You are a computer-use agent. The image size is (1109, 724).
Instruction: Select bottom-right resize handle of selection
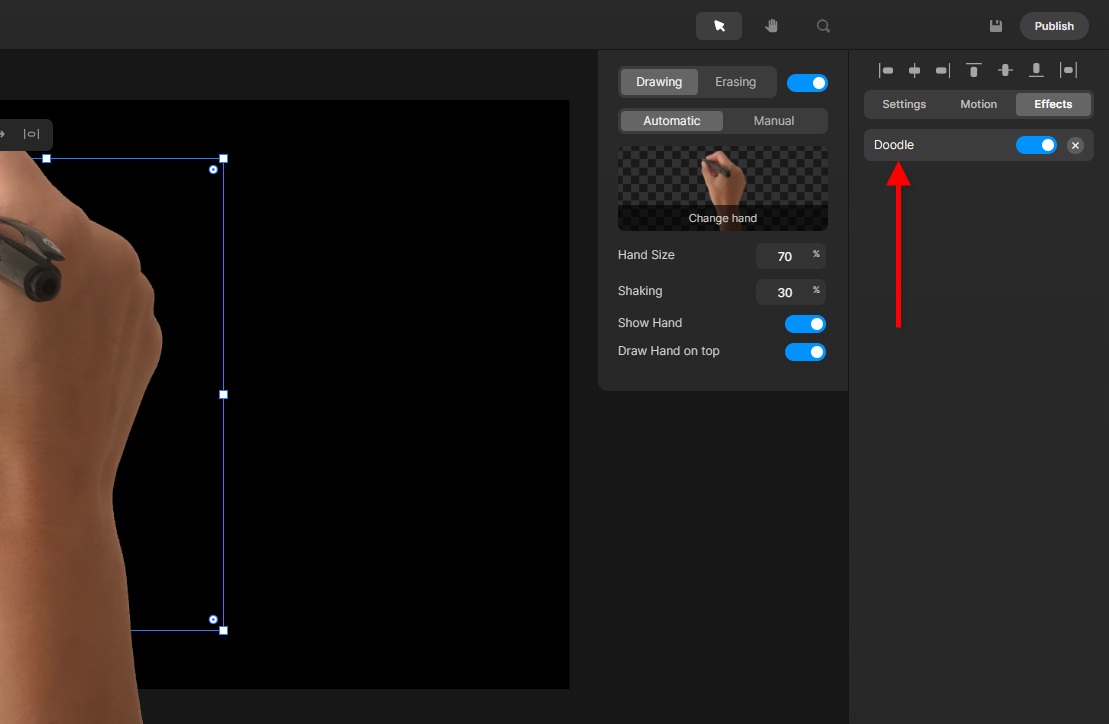223,630
